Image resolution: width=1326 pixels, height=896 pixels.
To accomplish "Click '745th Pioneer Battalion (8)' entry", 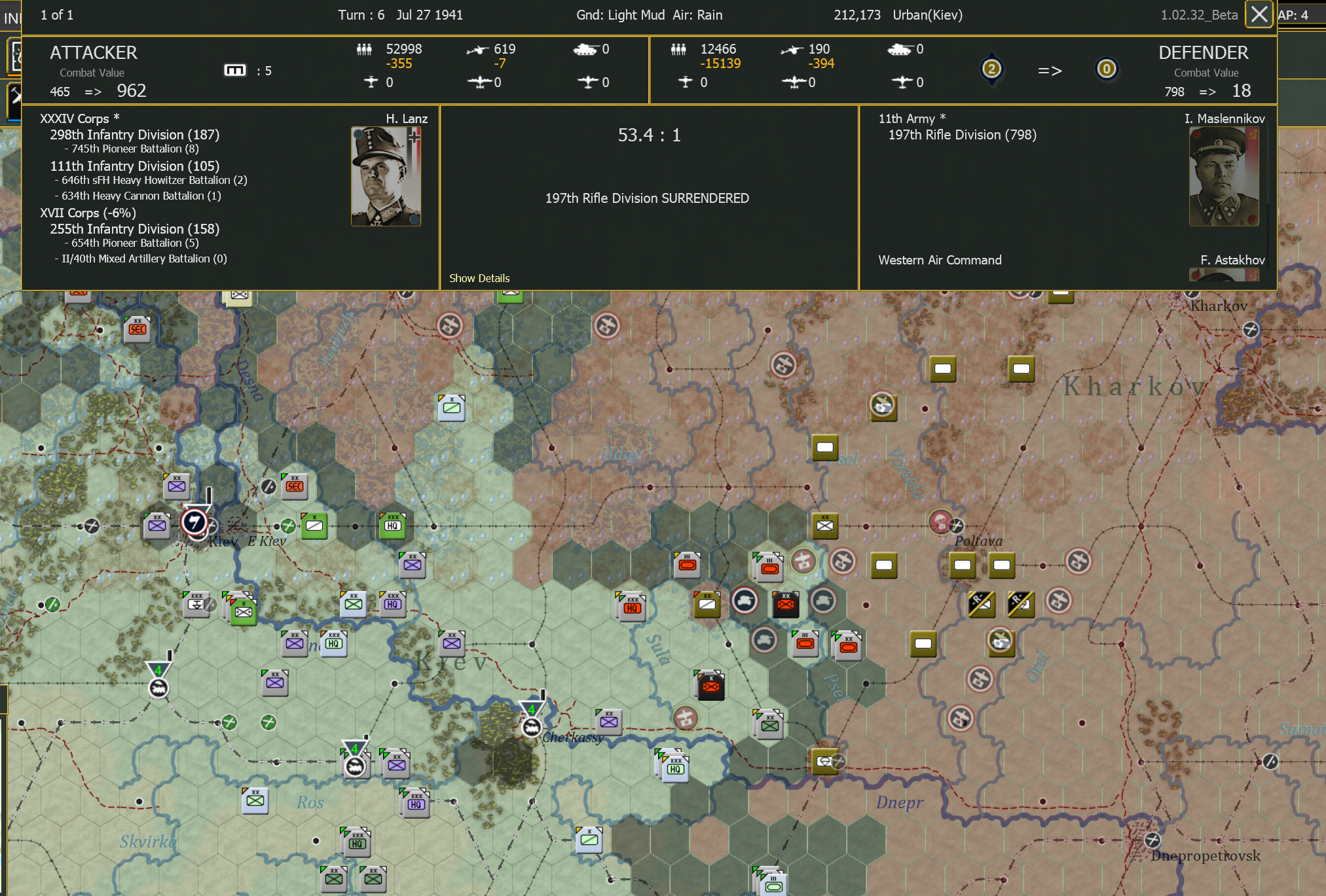I will point(132,149).
